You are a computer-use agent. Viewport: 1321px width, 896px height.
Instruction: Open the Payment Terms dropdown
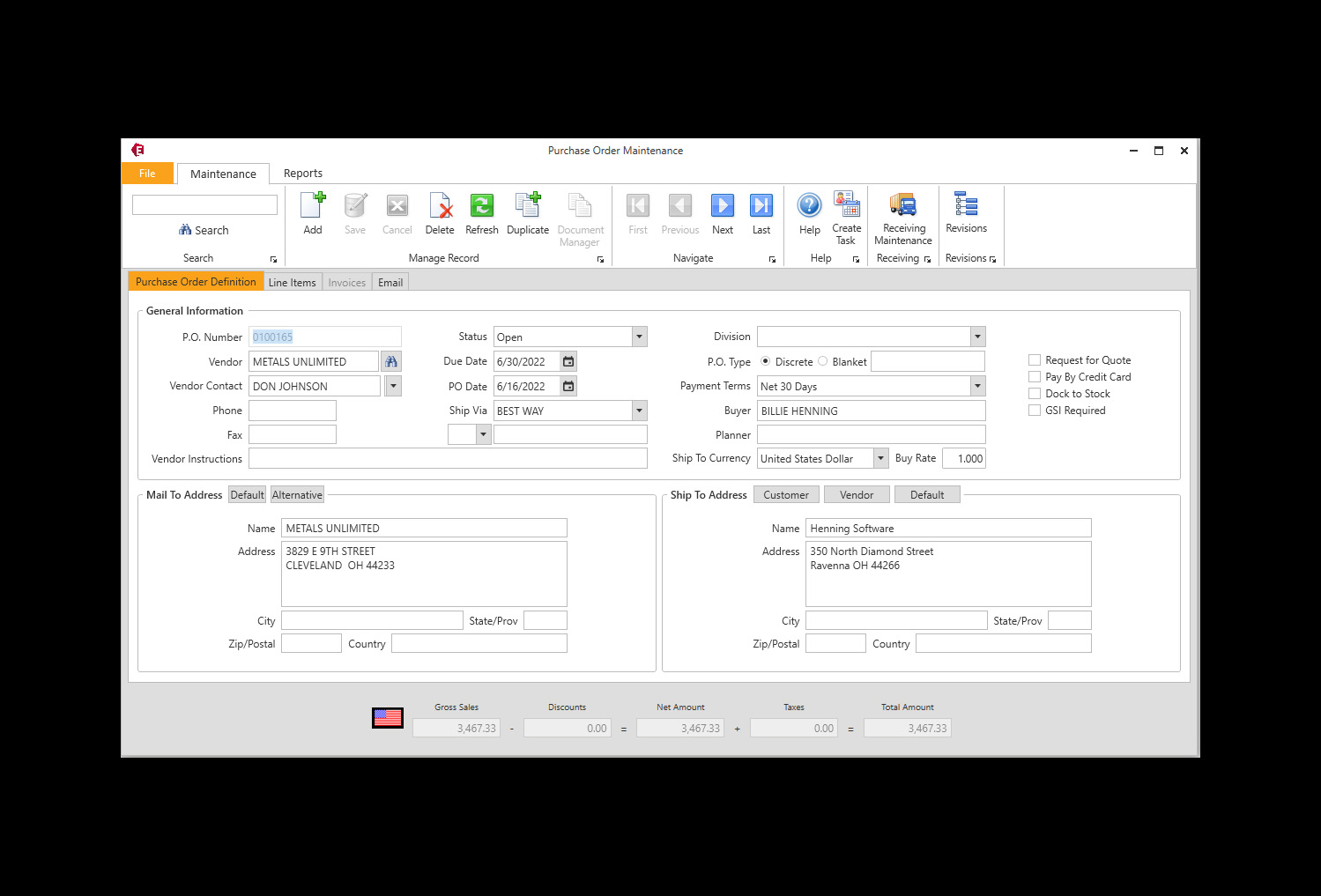click(976, 385)
